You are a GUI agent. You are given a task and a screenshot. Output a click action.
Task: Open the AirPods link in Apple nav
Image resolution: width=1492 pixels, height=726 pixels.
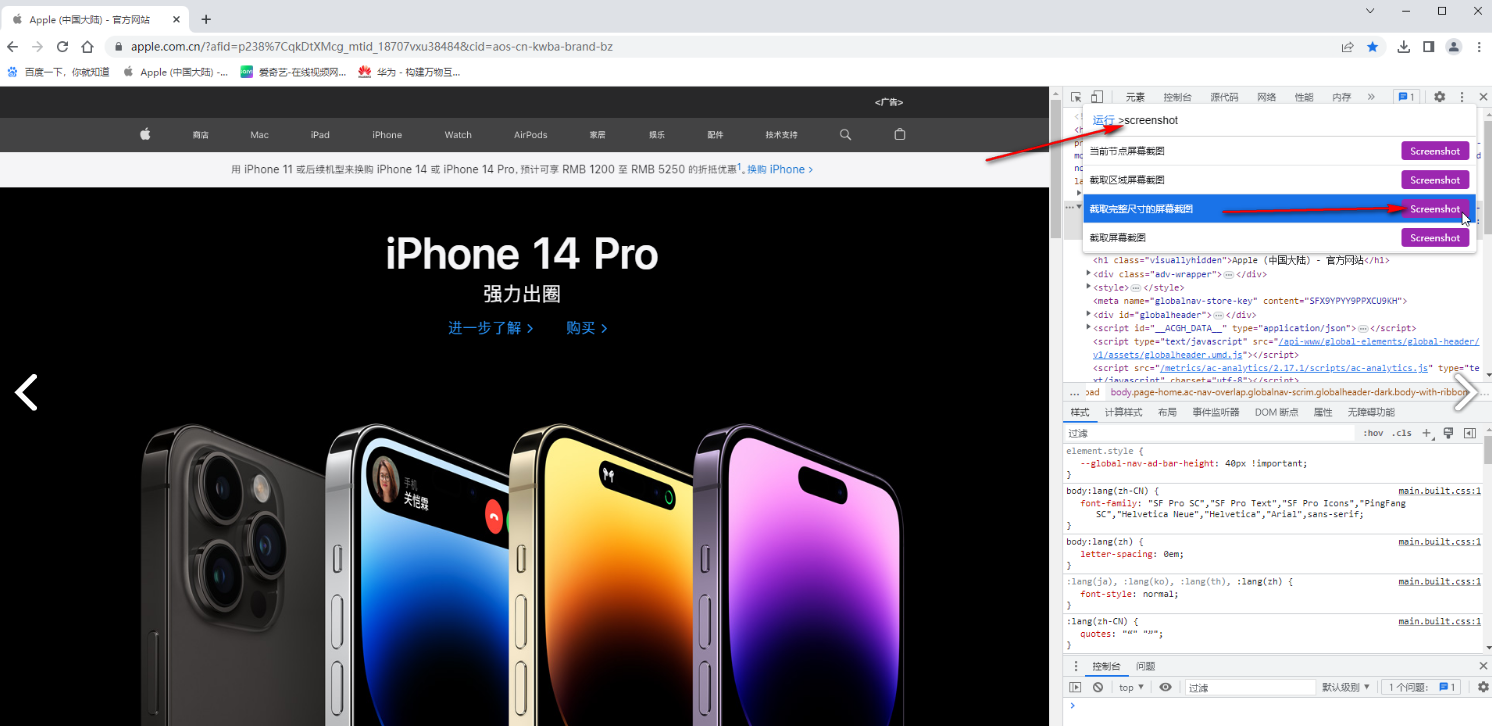pyautogui.click(x=531, y=135)
